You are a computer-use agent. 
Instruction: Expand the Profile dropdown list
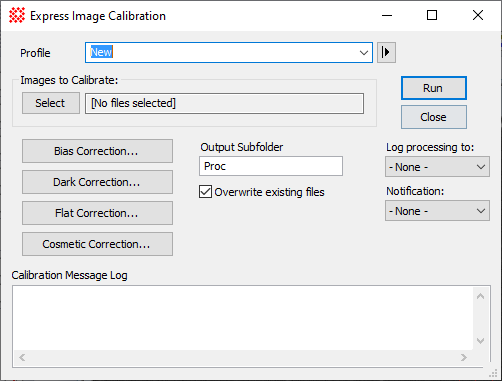pyautogui.click(x=364, y=53)
